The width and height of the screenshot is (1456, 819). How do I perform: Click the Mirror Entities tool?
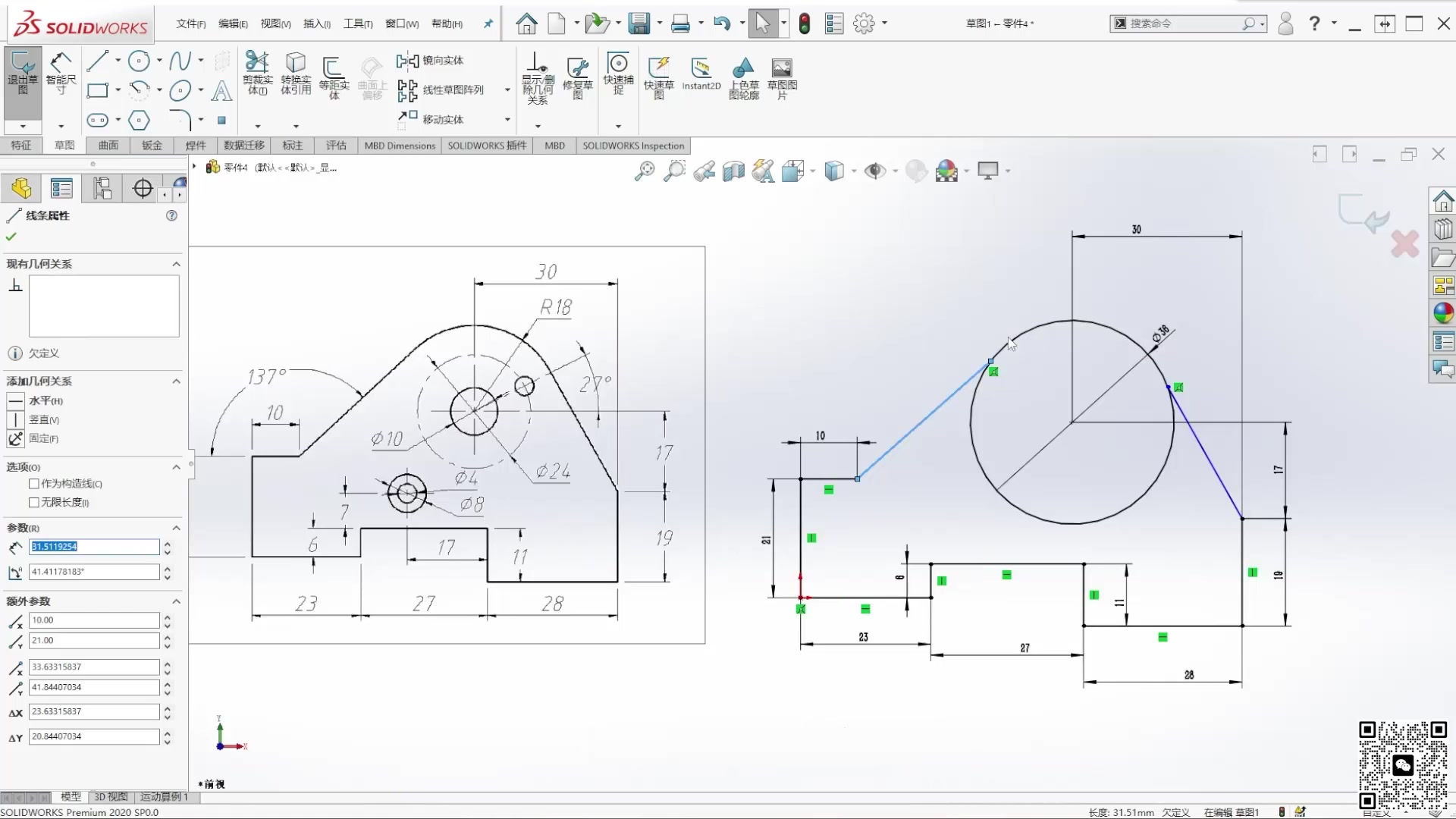[x=431, y=61]
